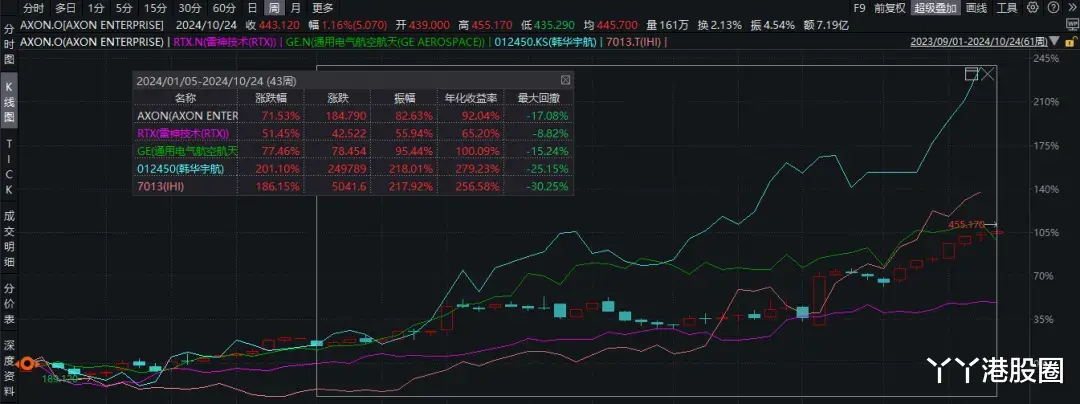The image size is (1080, 404).
Task: Select the GE(通用电气航空航天 row name
Action: (188, 150)
